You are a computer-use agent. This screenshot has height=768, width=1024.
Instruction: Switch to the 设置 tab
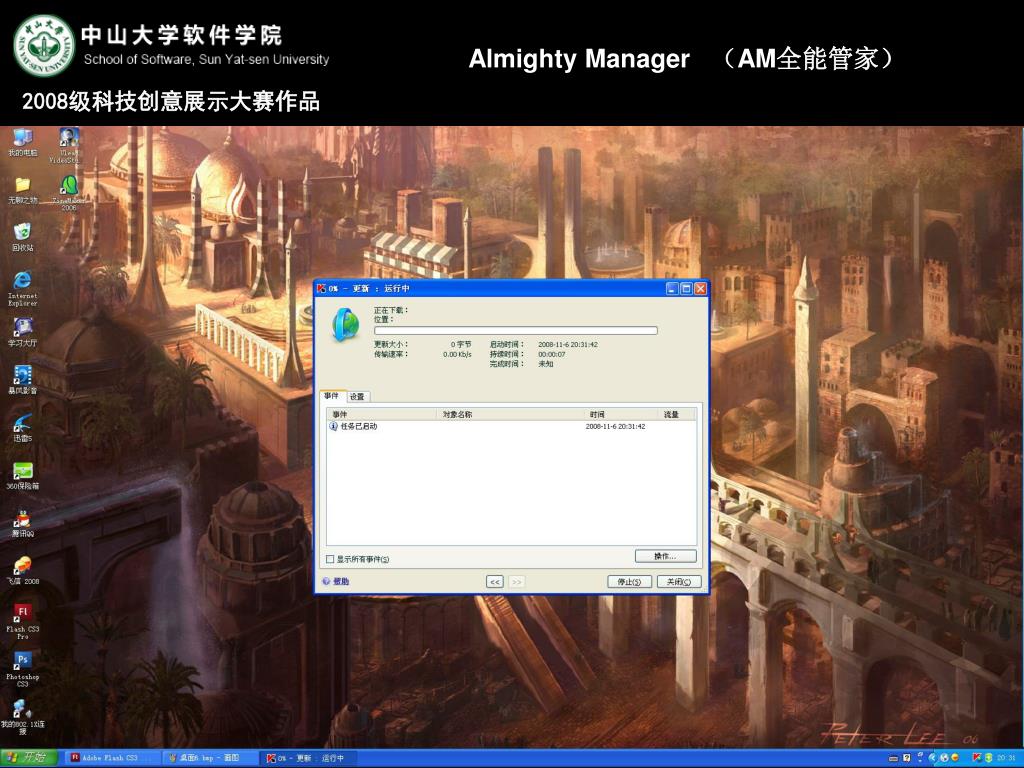pos(357,396)
